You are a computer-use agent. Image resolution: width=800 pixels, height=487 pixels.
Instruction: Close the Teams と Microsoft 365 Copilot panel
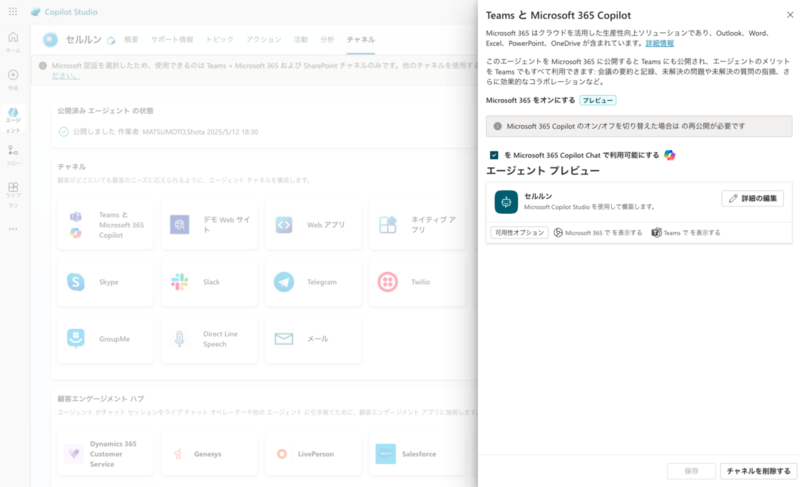tap(790, 15)
